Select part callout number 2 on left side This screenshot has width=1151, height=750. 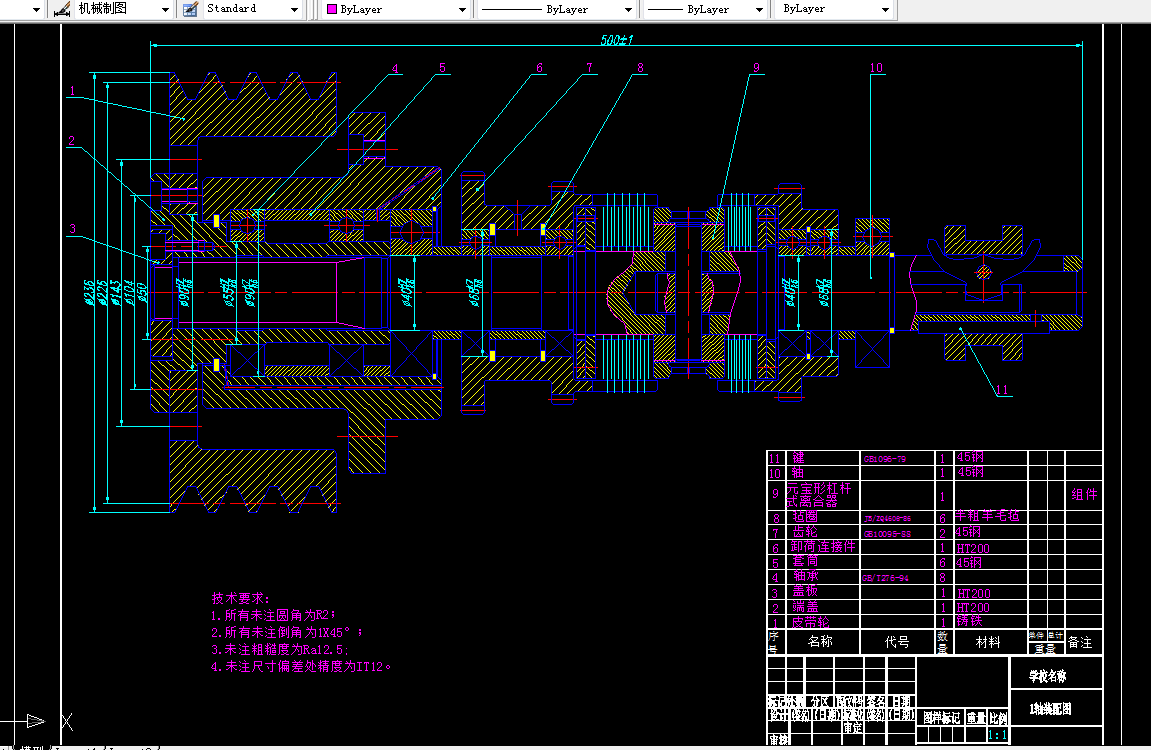(71, 141)
